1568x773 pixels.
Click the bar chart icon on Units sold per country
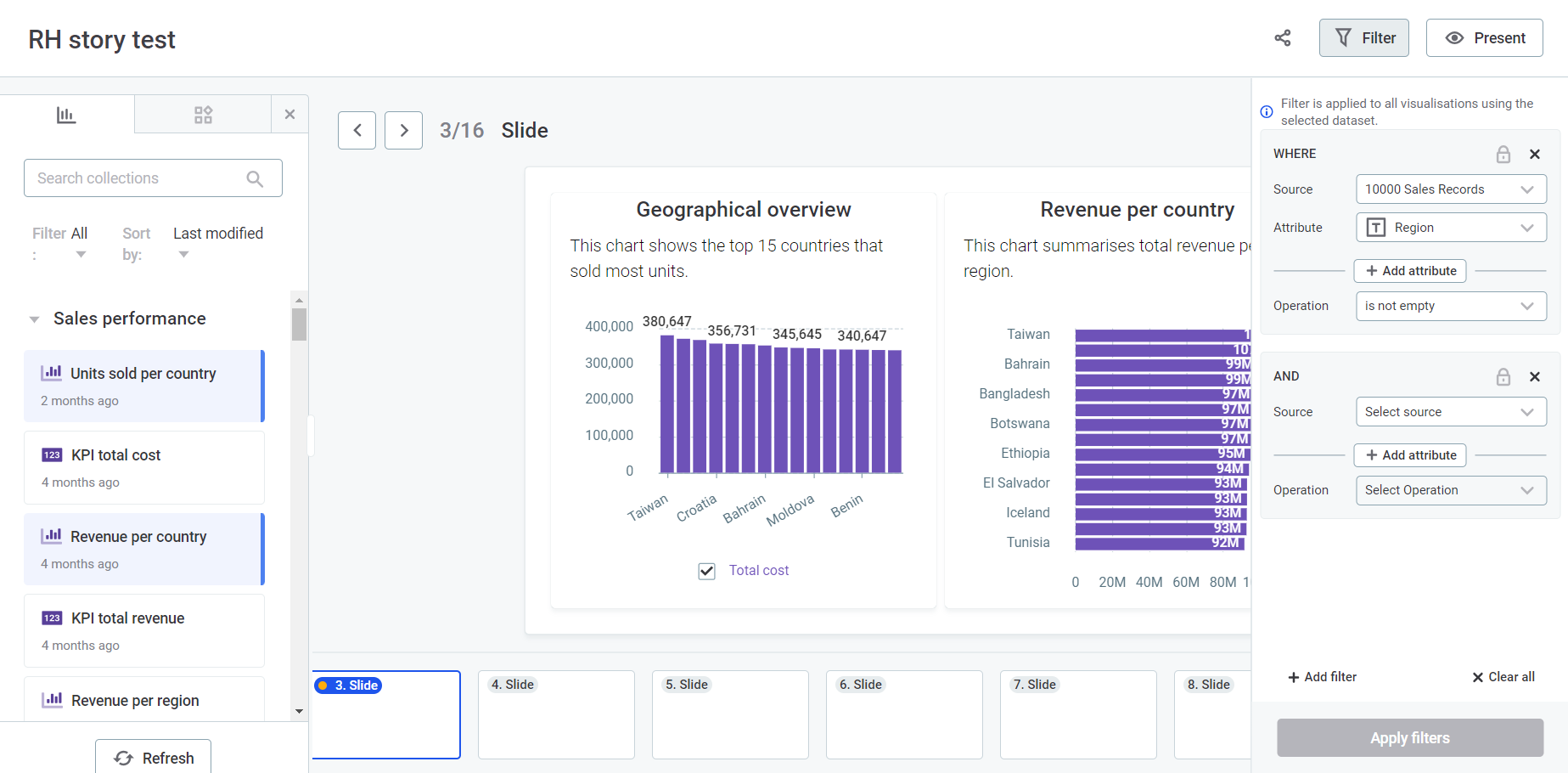[52, 372]
